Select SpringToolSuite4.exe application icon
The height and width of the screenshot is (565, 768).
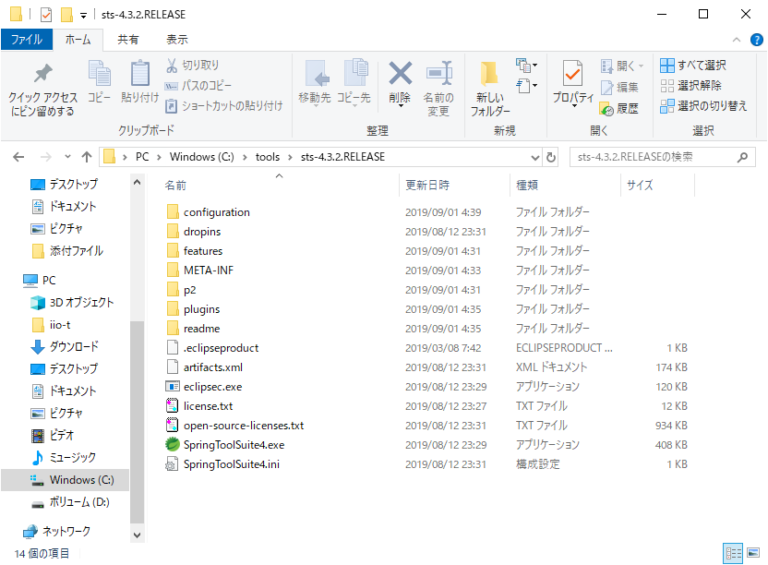[172, 445]
